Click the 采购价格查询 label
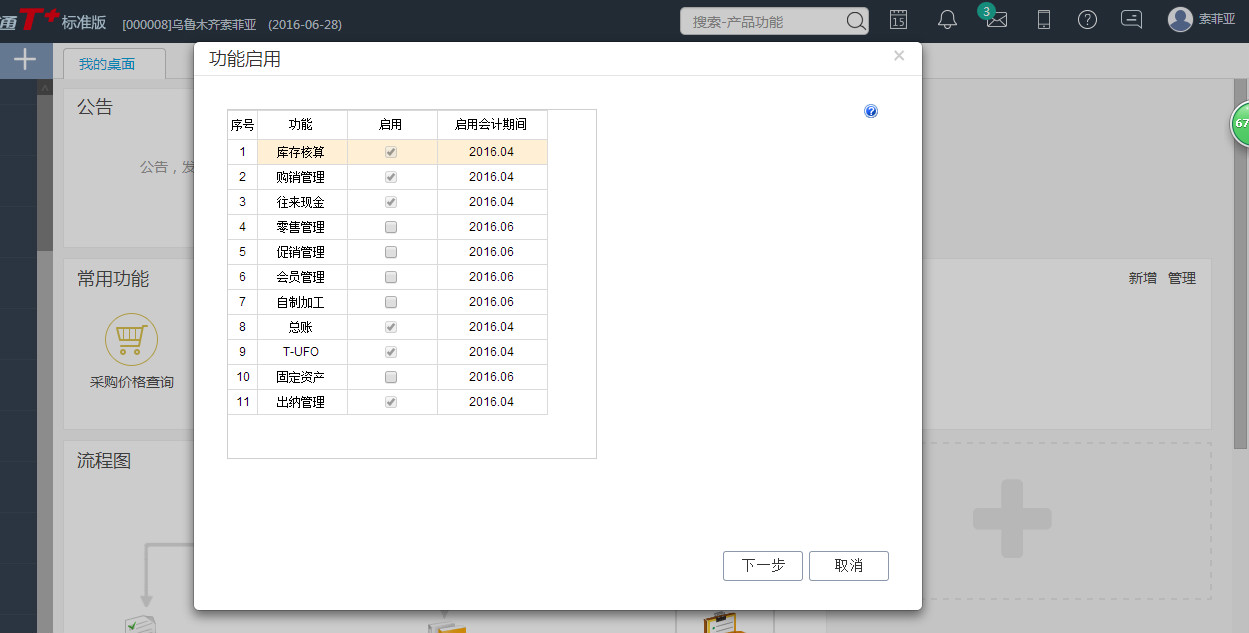 tap(132, 382)
